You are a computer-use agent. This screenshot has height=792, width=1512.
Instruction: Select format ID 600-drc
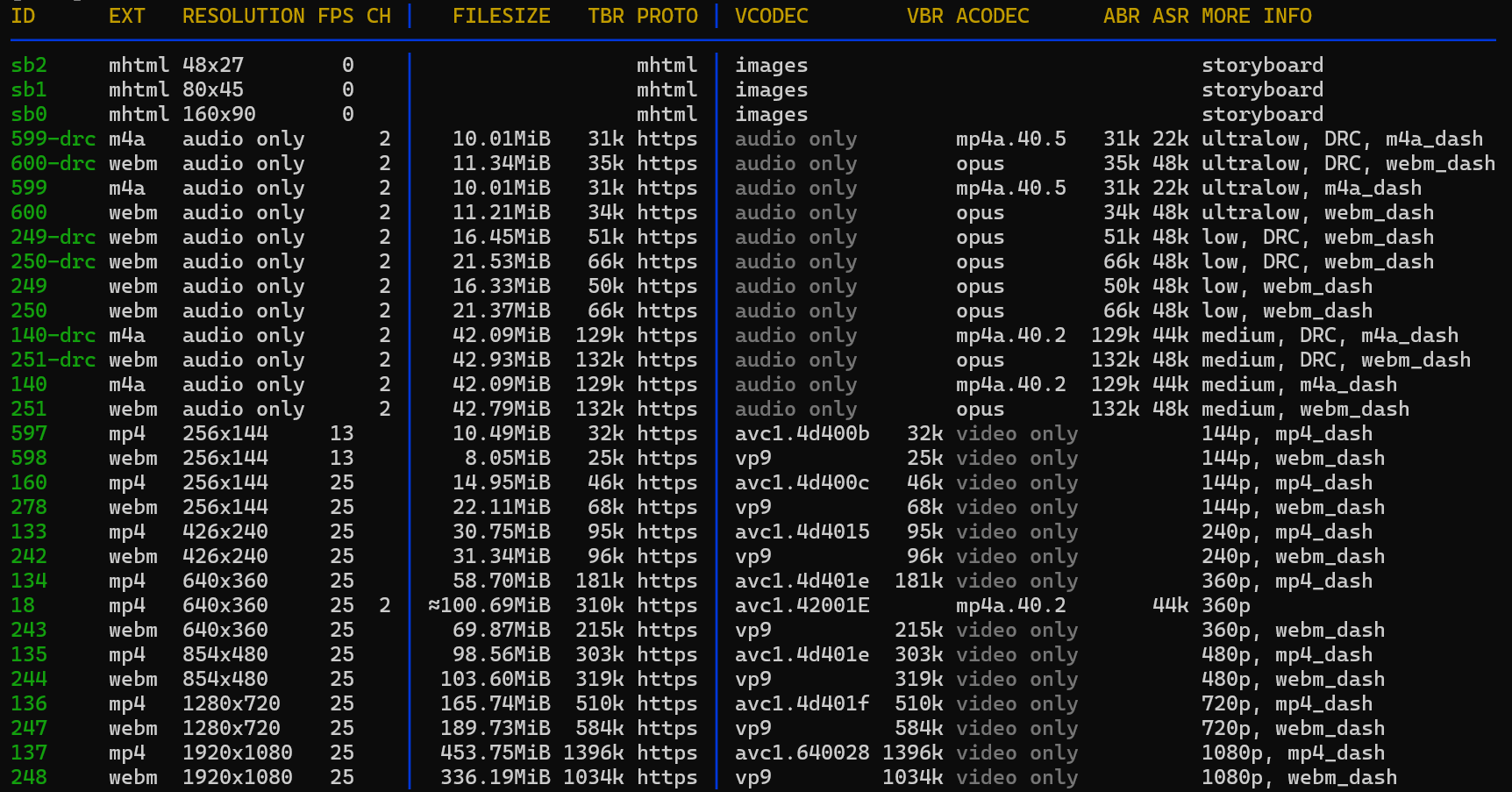point(53,163)
